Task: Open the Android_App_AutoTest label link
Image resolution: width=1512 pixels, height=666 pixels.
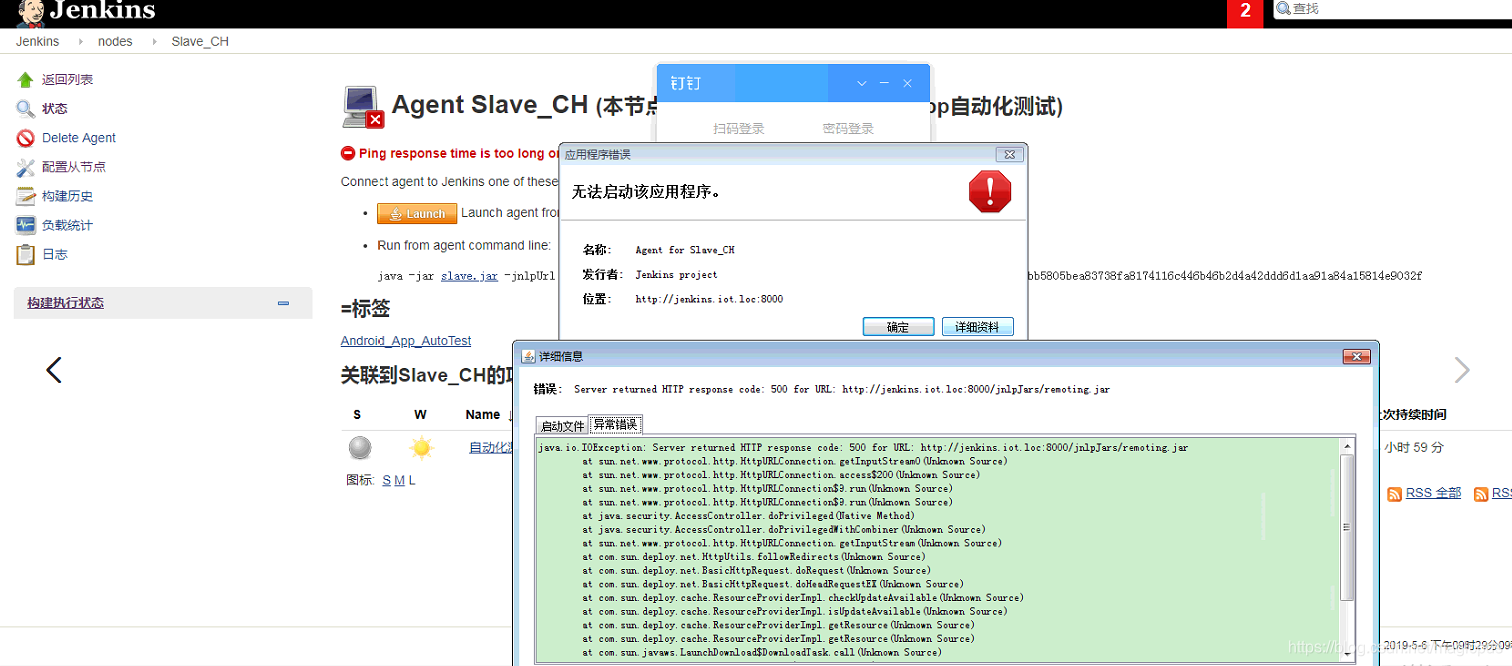Action: pos(406,341)
